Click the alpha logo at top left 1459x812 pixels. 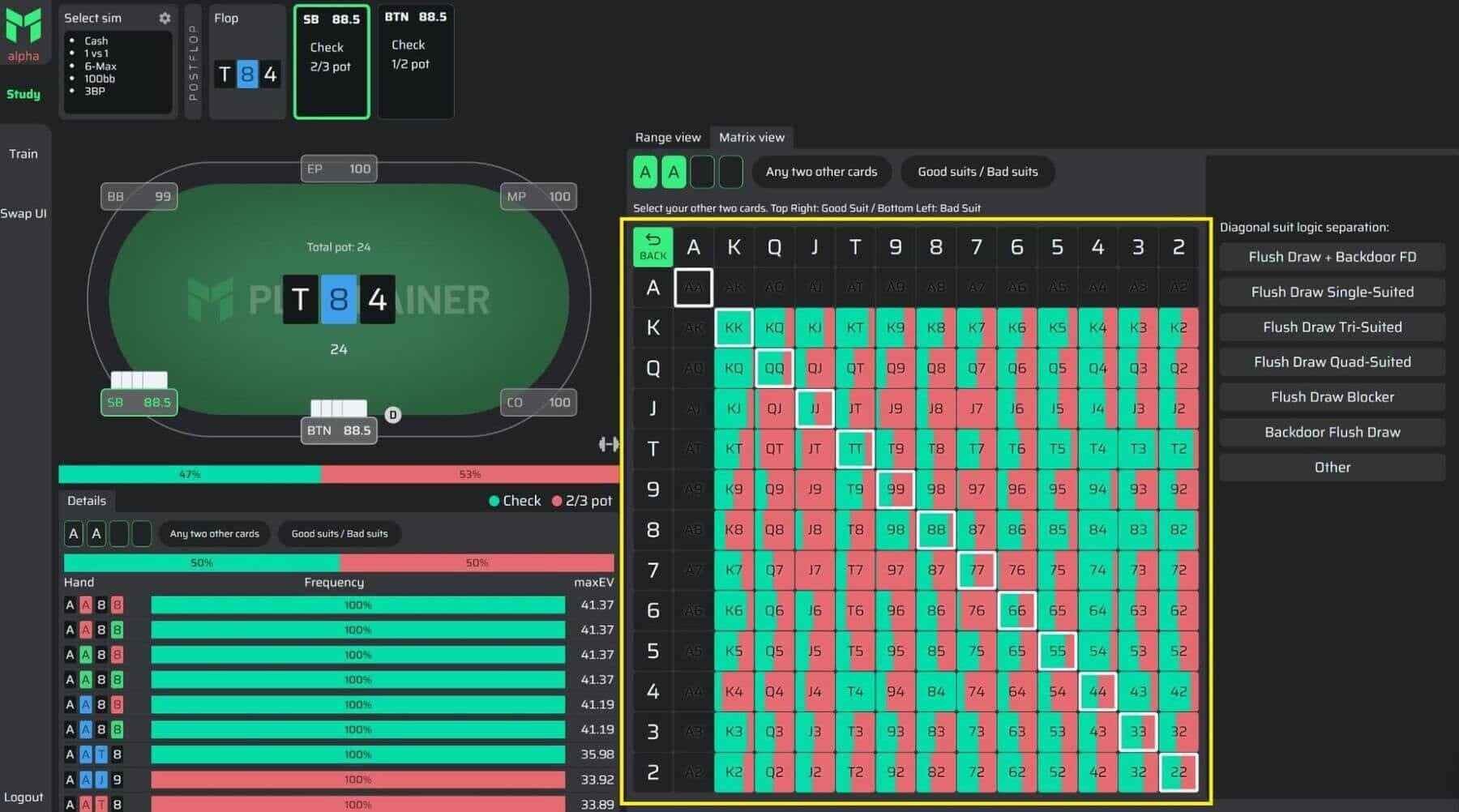pyautogui.click(x=24, y=34)
